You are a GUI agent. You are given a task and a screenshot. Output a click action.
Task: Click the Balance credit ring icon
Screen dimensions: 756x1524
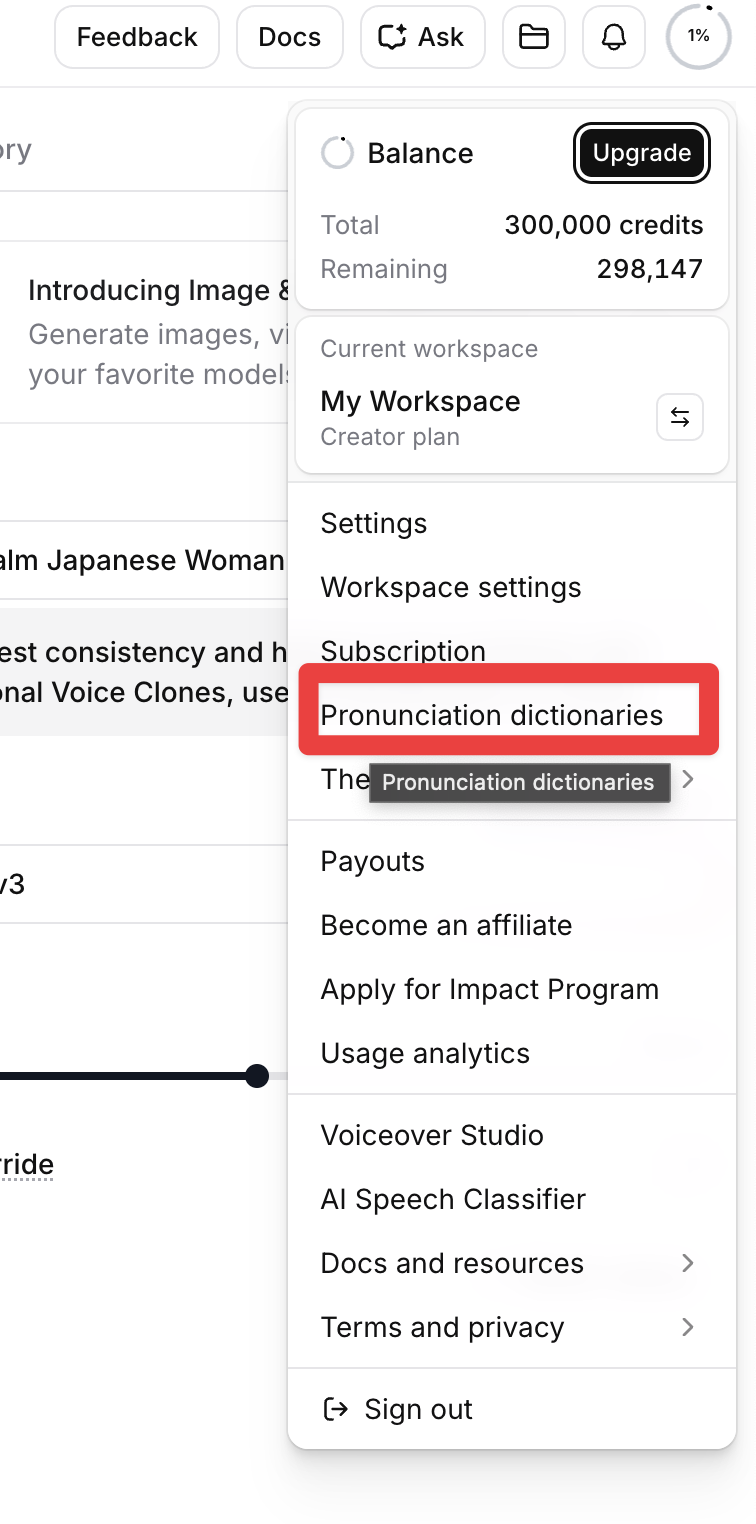[337, 153]
